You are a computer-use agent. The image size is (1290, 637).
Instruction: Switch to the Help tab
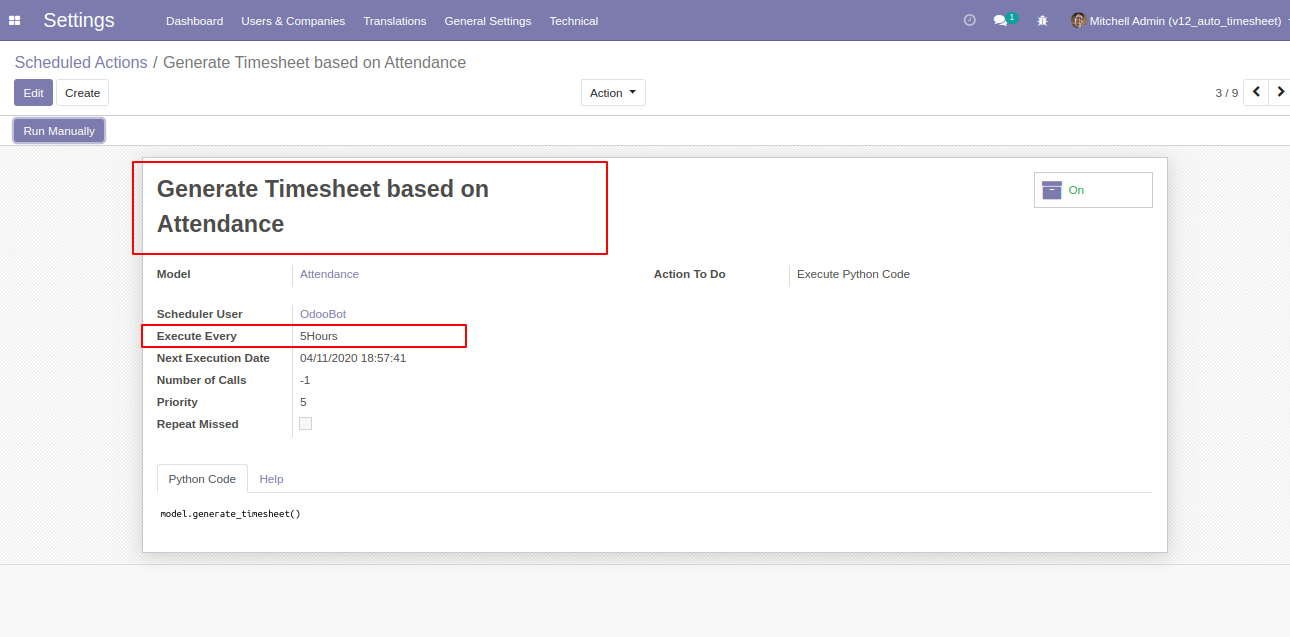click(271, 479)
